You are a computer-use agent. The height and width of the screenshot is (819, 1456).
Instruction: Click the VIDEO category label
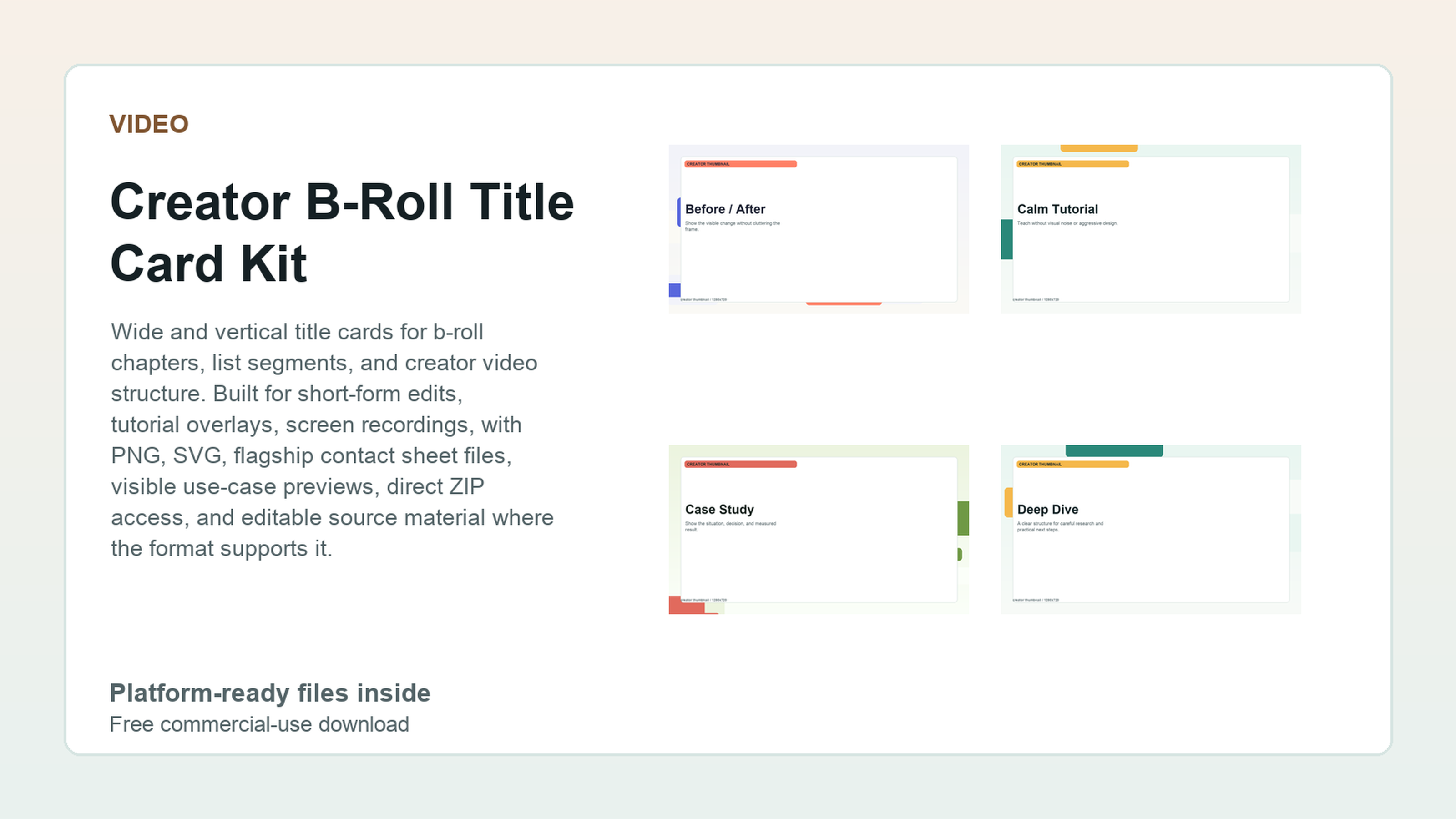point(149,124)
